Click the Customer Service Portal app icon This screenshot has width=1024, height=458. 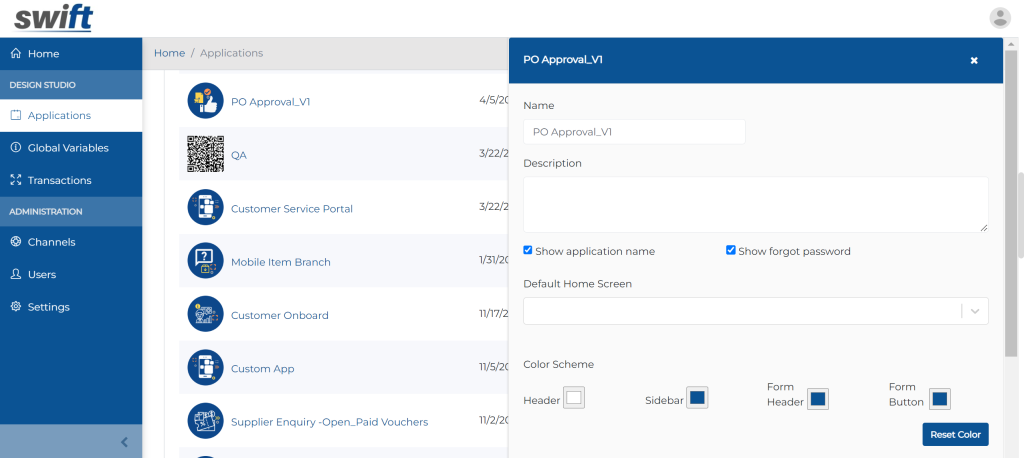205,208
